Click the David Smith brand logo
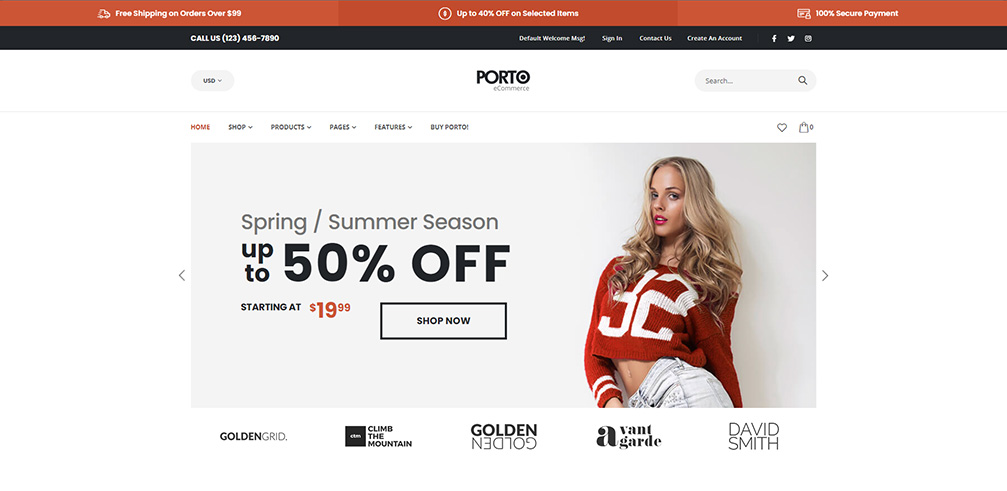Image resolution: width=1007 pixels, height=491 pixels. pos(753,436)
